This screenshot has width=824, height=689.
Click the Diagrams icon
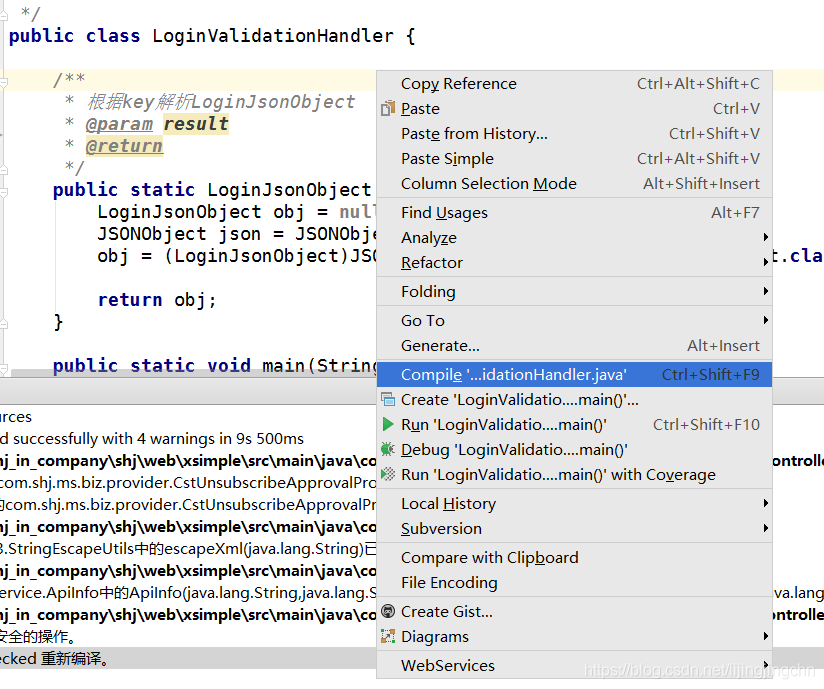tap(388, 636)
